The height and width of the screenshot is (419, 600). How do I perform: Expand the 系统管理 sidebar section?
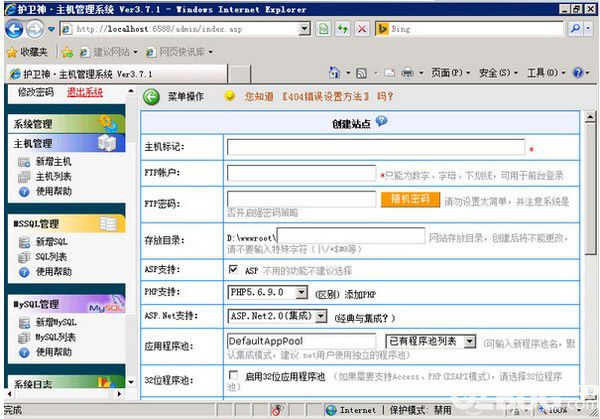click(67, 124)
